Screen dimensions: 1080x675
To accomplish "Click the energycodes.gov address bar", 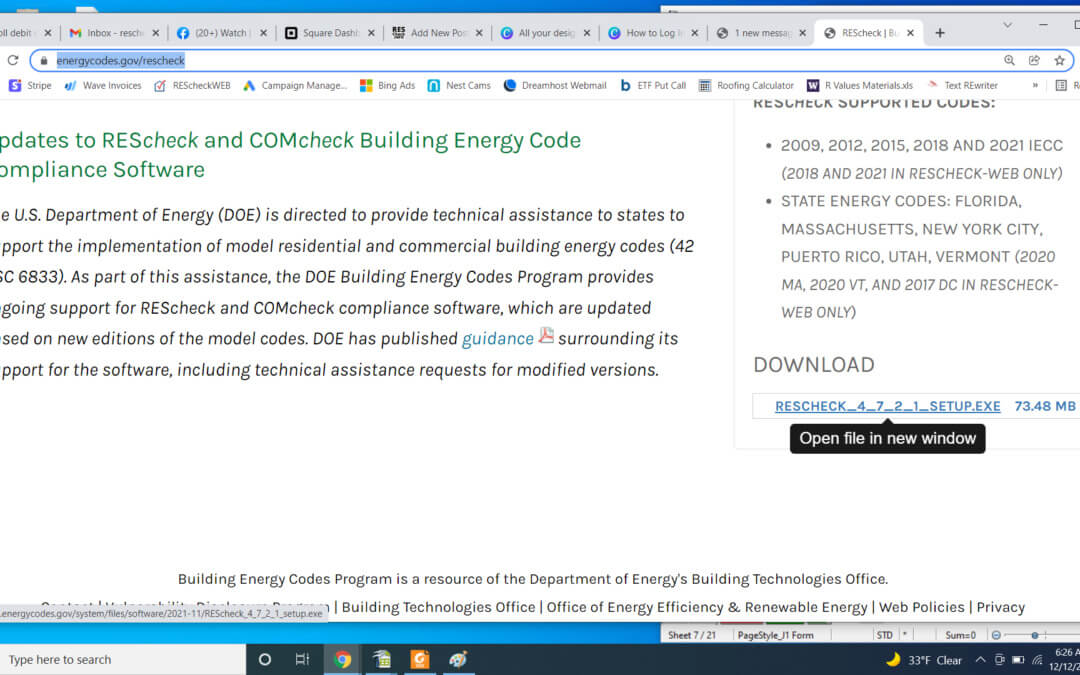I will 500,60.
